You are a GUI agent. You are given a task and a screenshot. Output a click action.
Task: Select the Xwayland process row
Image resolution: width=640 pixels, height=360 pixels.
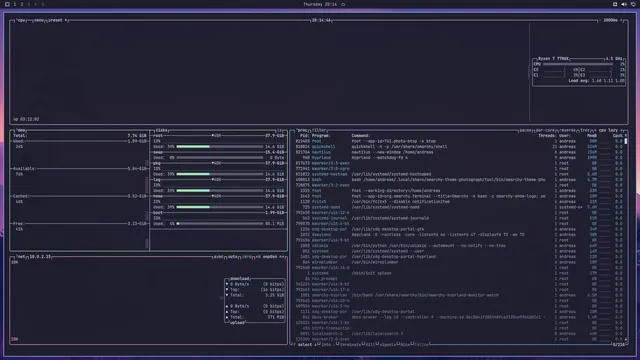459,235
